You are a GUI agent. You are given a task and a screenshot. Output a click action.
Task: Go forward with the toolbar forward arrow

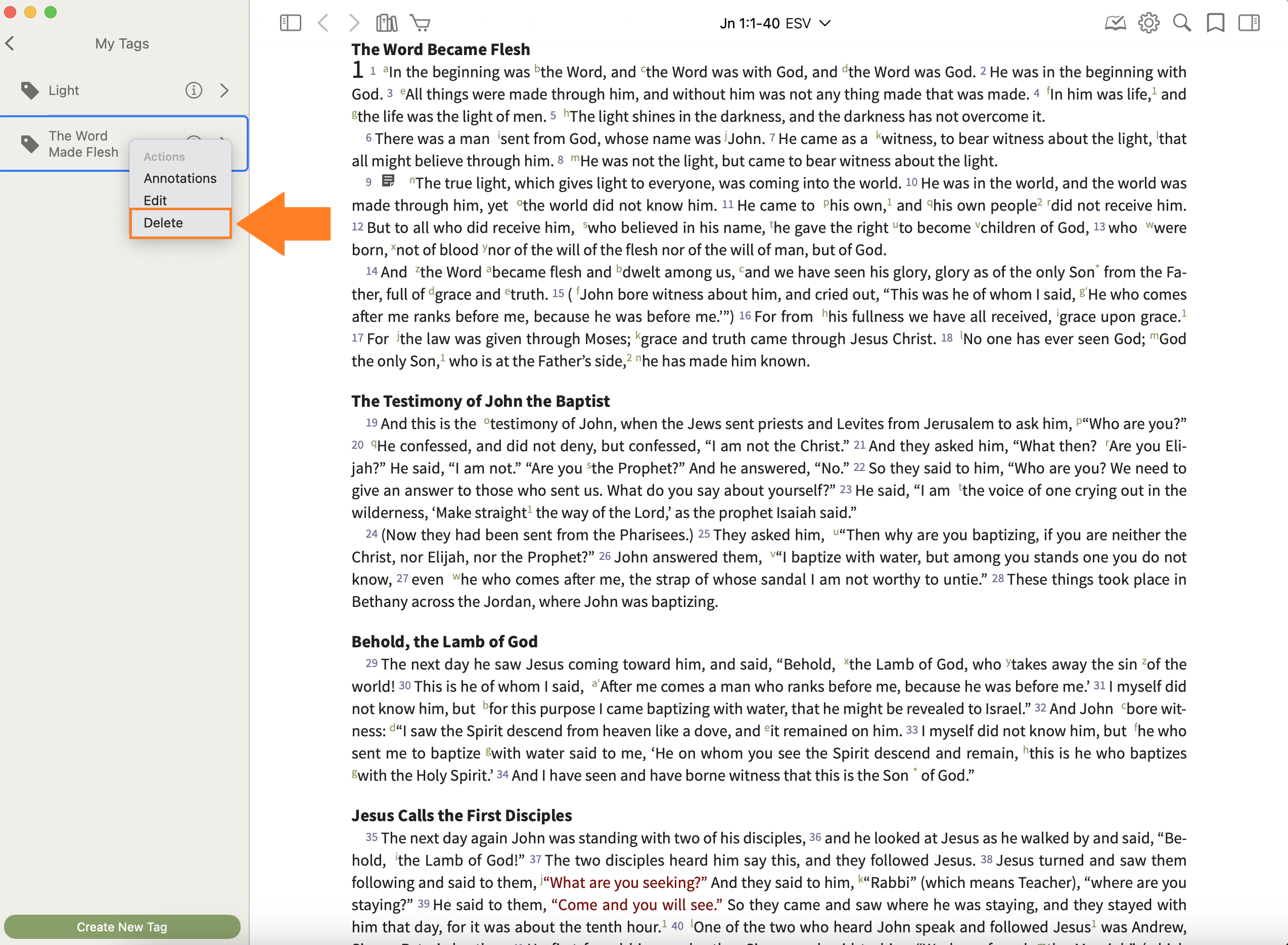(x=354, y=23)
